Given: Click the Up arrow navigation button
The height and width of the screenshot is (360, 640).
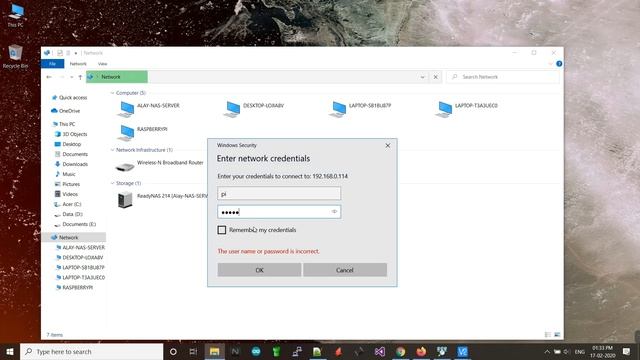Looking at the screenshot, I should tap(80, 77).
